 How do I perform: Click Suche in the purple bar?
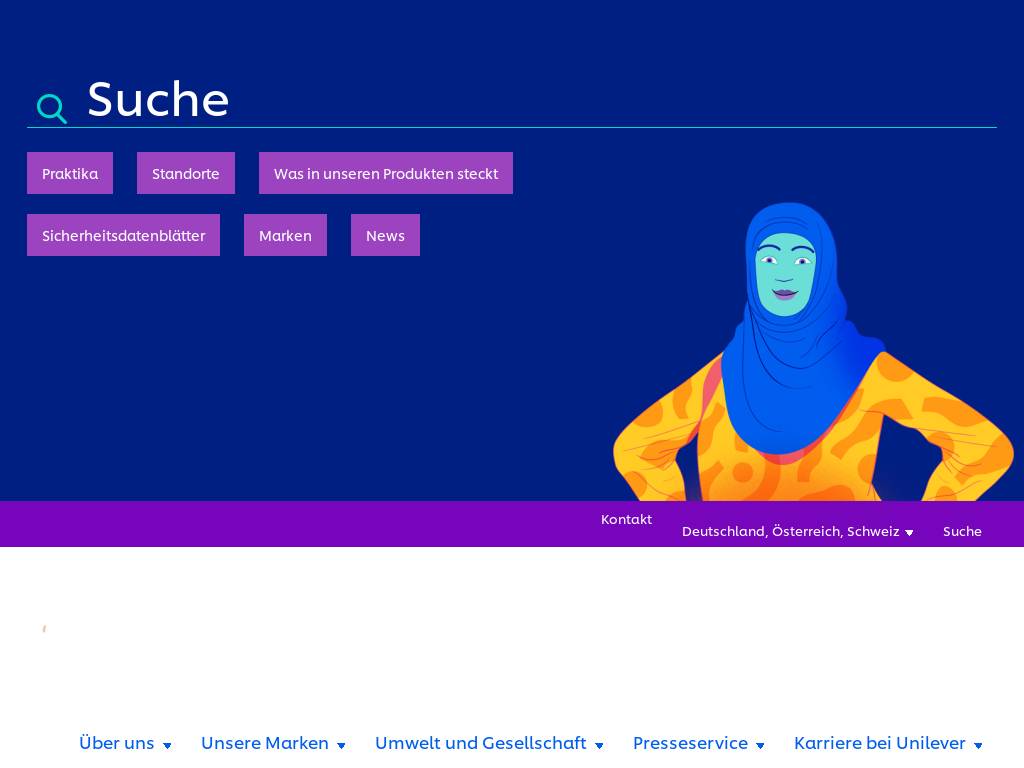pos(962,531)
